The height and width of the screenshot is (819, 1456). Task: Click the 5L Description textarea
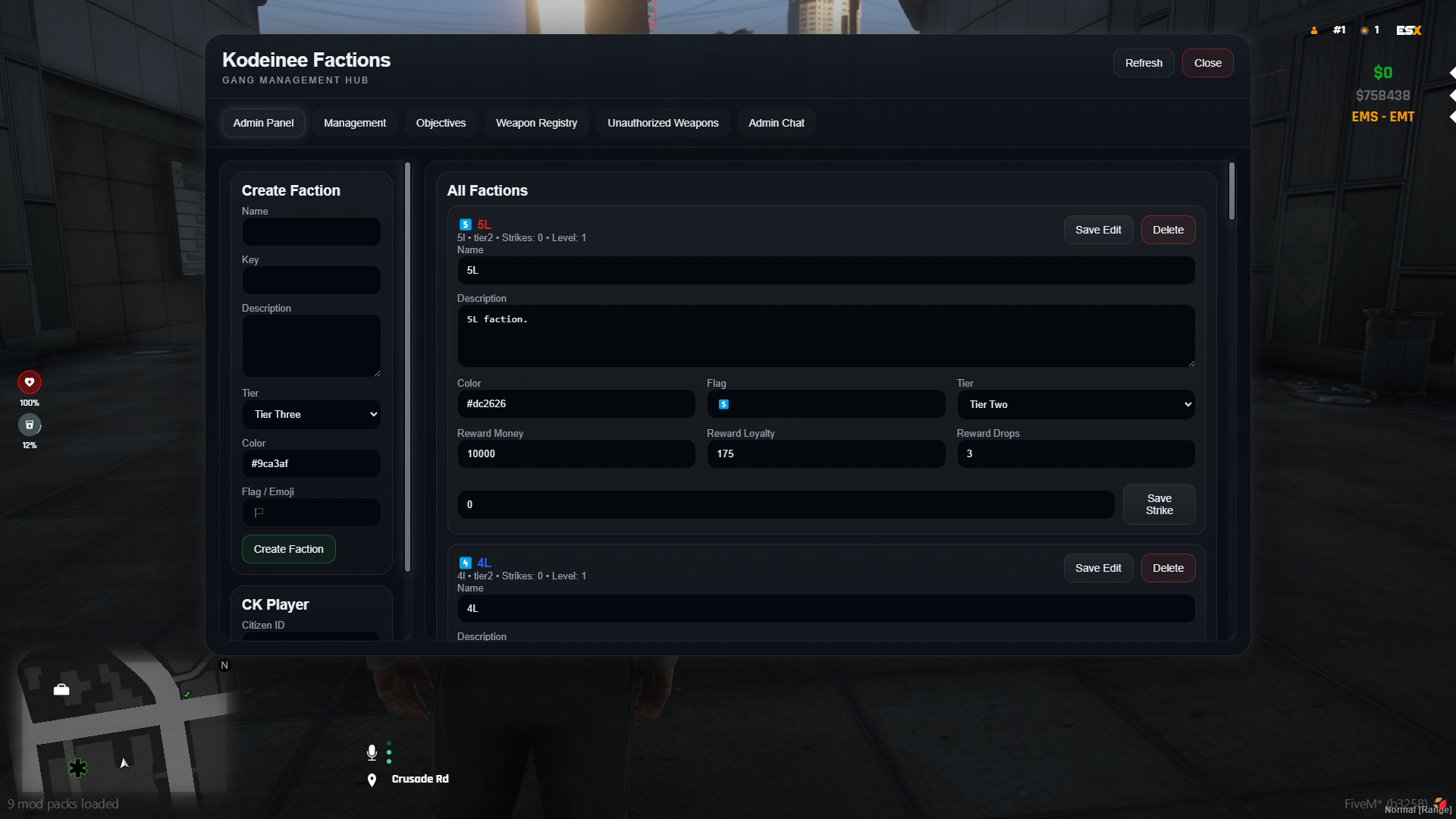pos(826,336)
